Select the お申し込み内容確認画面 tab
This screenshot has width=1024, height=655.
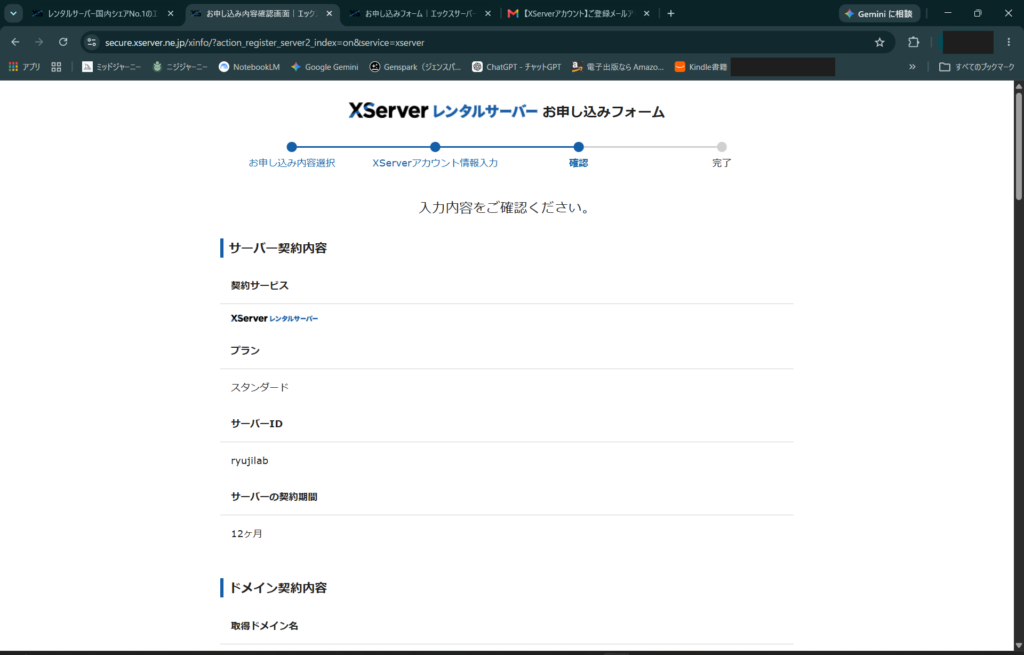255,13
